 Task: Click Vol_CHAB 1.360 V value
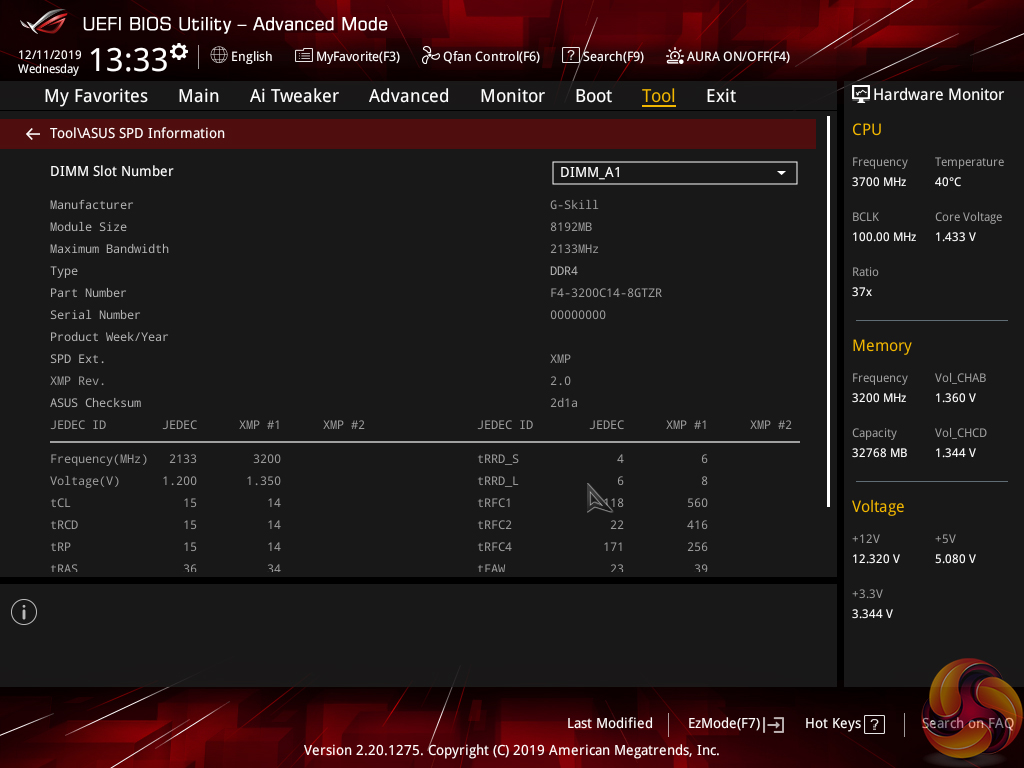coord(955,398)
